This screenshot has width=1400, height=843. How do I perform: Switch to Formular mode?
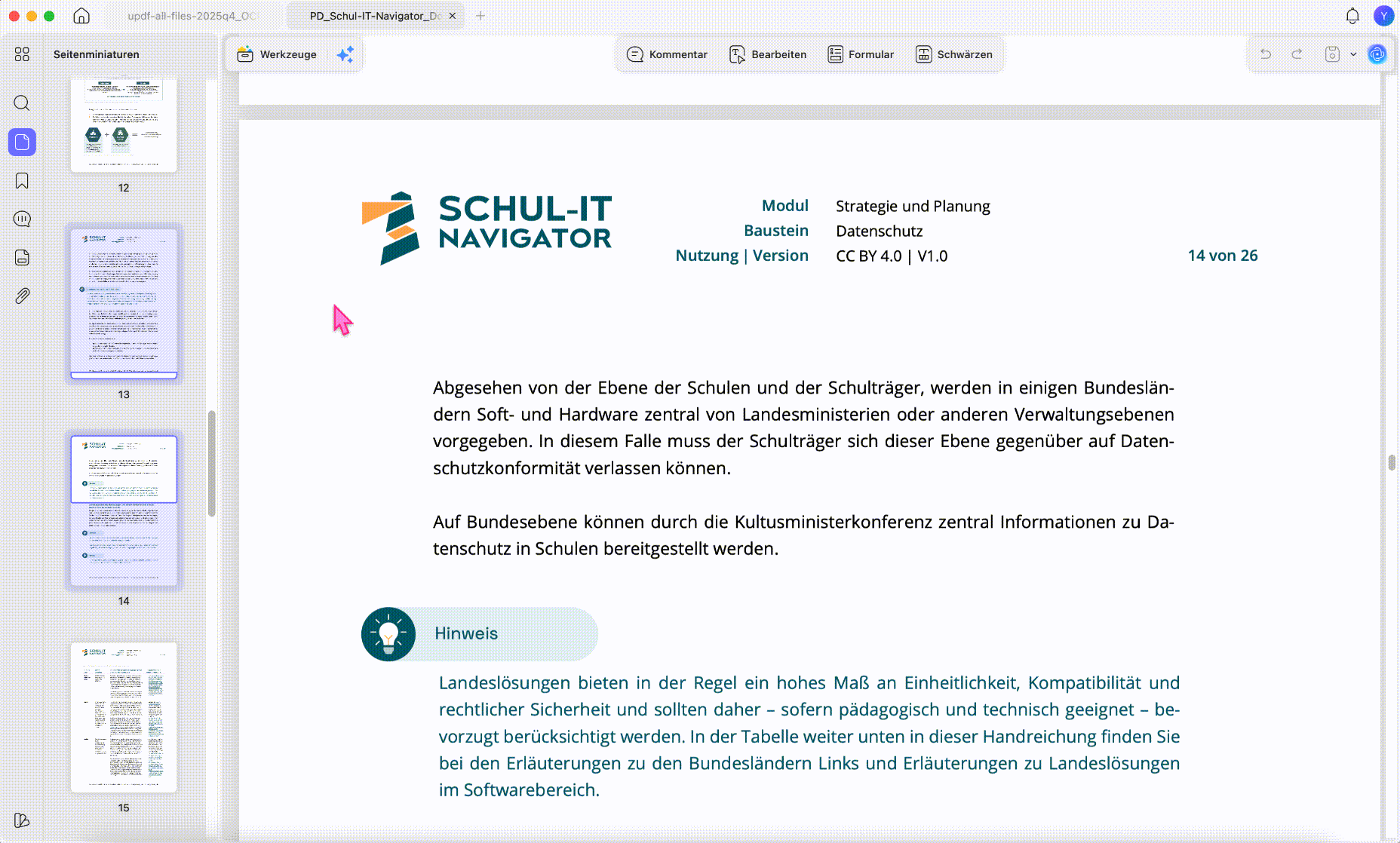pyautogui.click(x=861, y=54)
